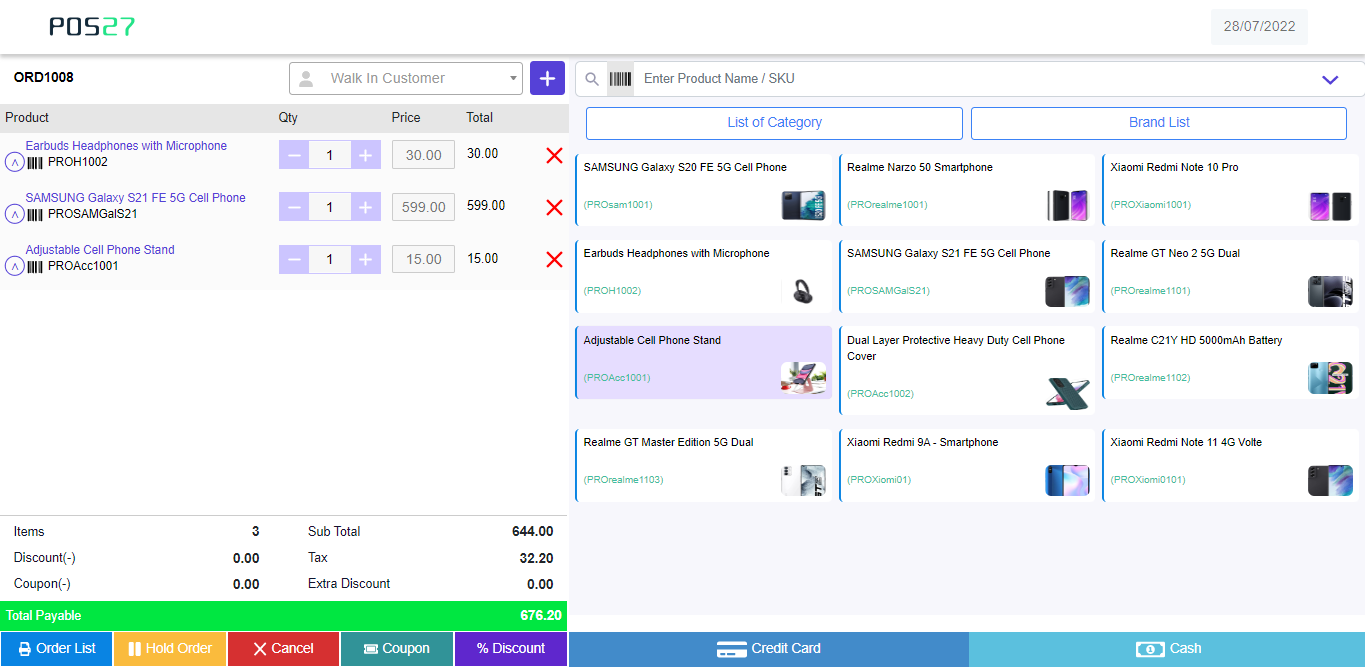1365x667 pixels.
Task: Open the Order List
Action: click(x=57, y=649)
